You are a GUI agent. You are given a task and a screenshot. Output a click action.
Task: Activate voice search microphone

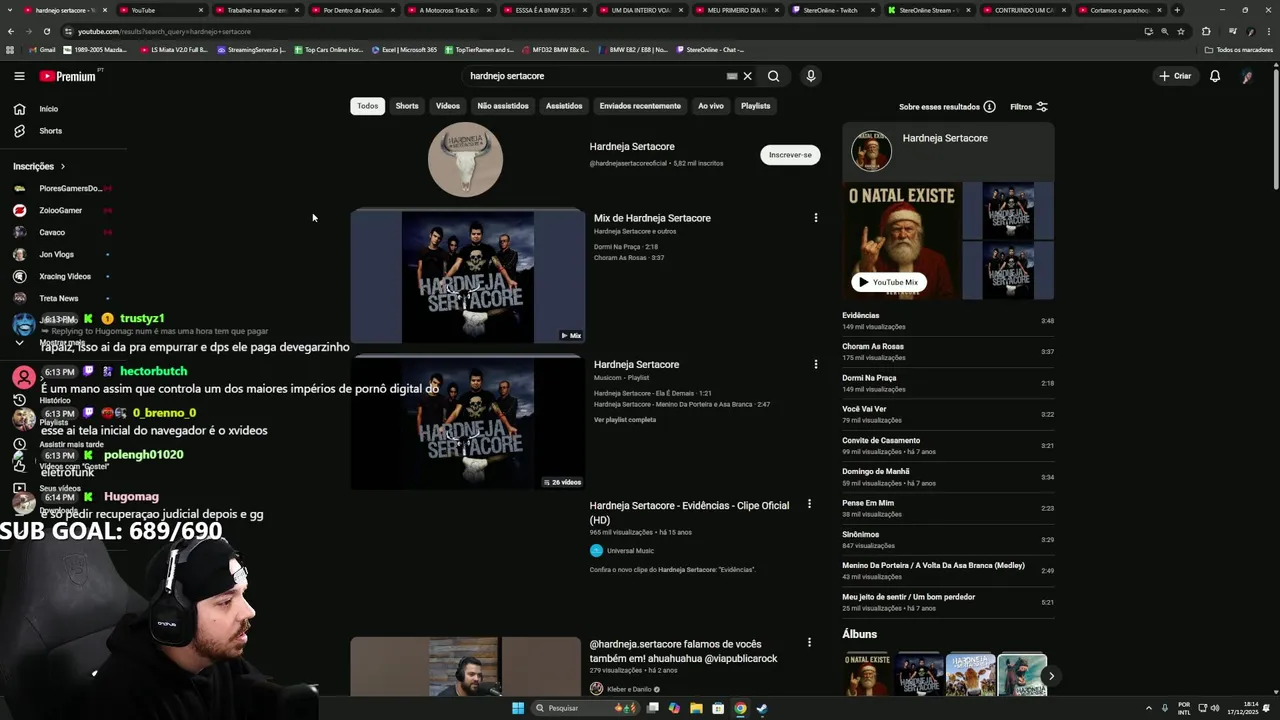[x=811, y=76]
